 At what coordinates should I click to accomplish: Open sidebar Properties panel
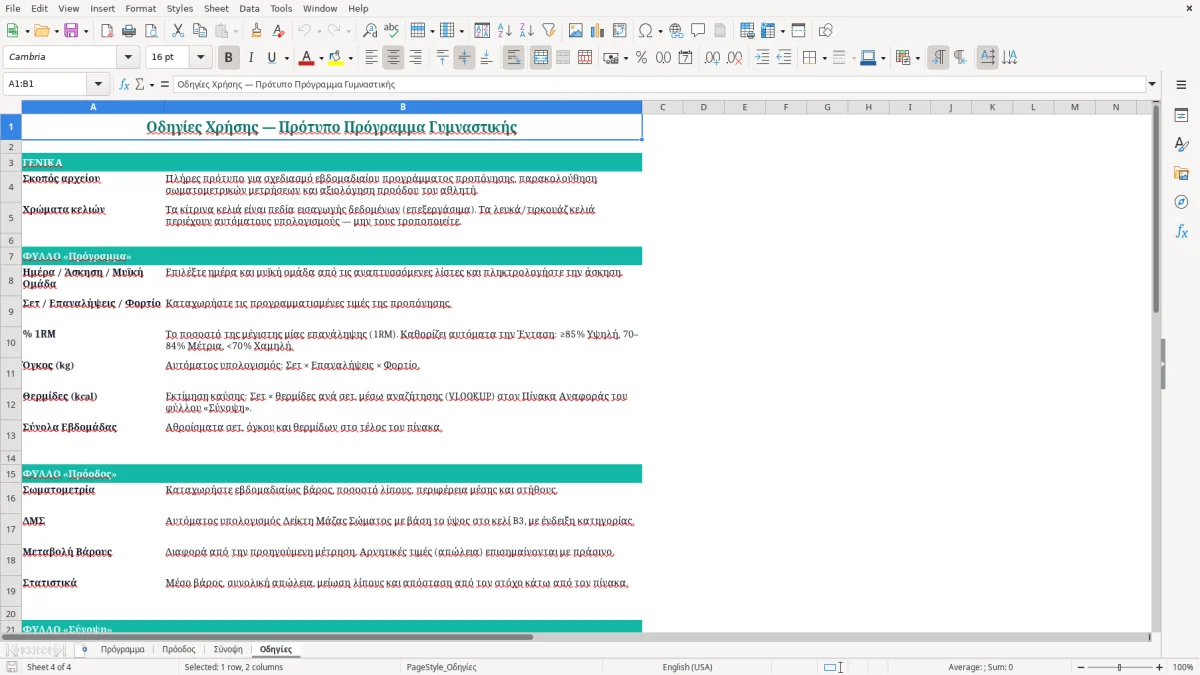pos(1181,116)
